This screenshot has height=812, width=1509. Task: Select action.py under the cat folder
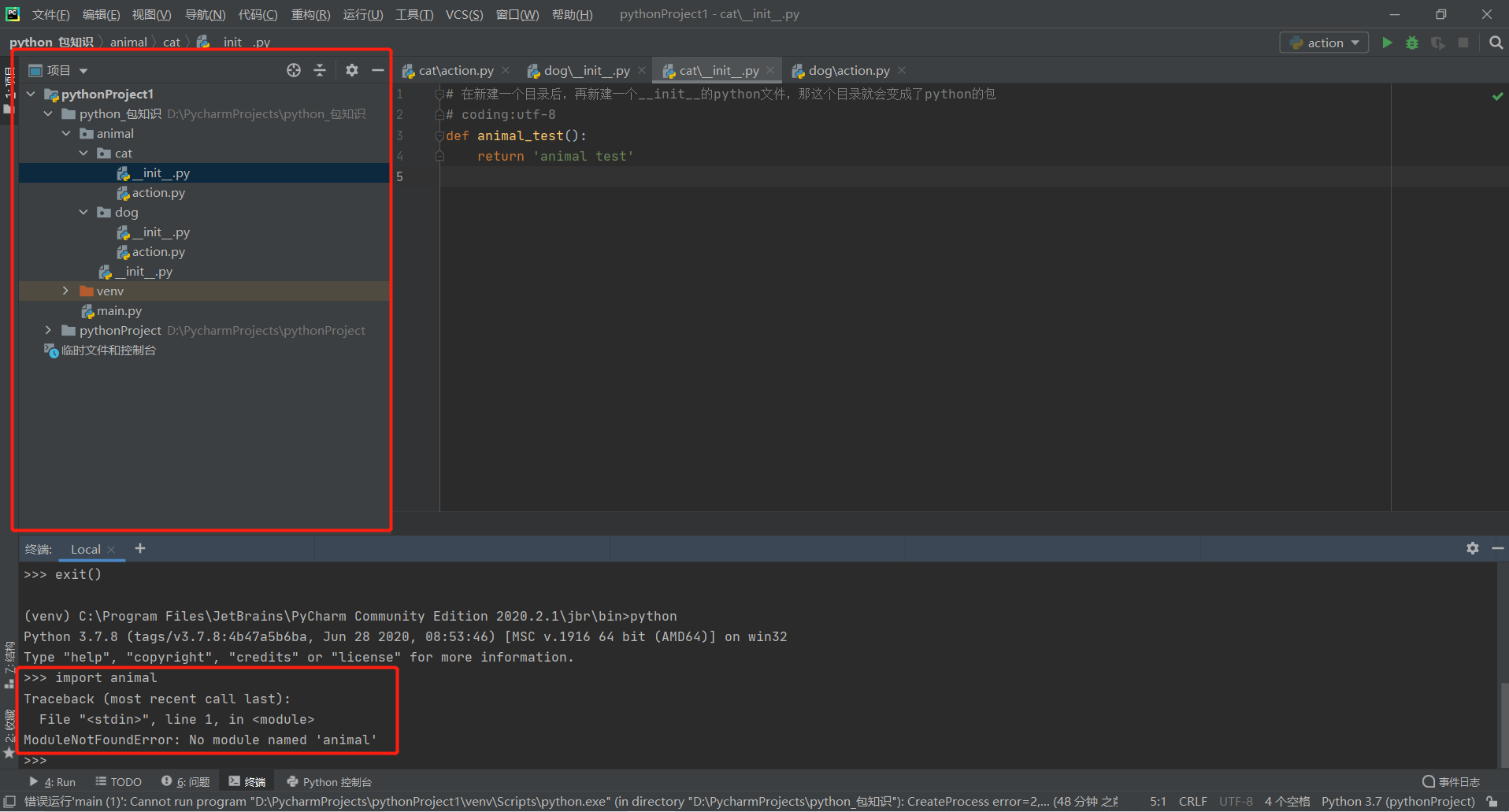pyautogui.click(x=151, y=193)
